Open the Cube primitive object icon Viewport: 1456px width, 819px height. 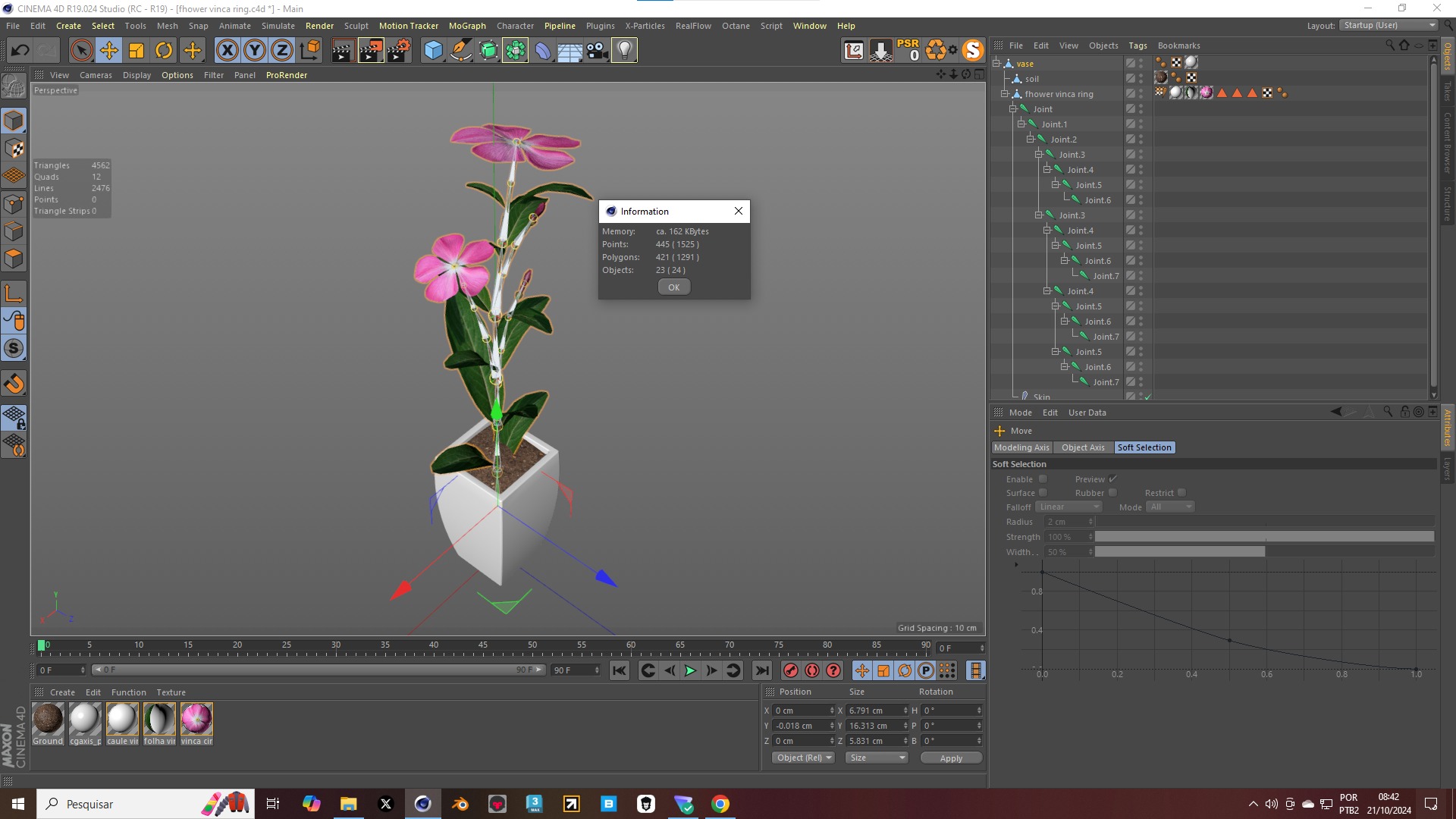point(433,51)
